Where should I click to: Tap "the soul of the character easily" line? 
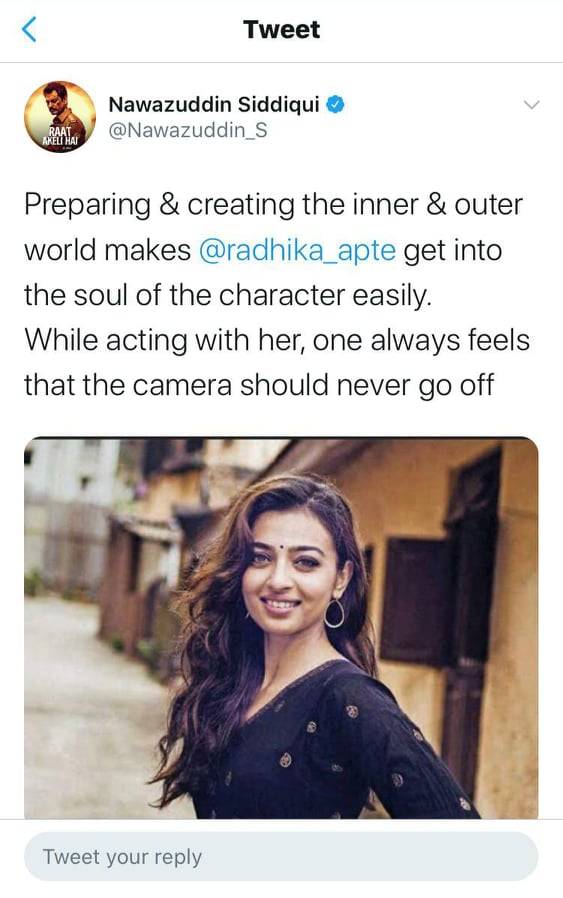tap(227, 296)
